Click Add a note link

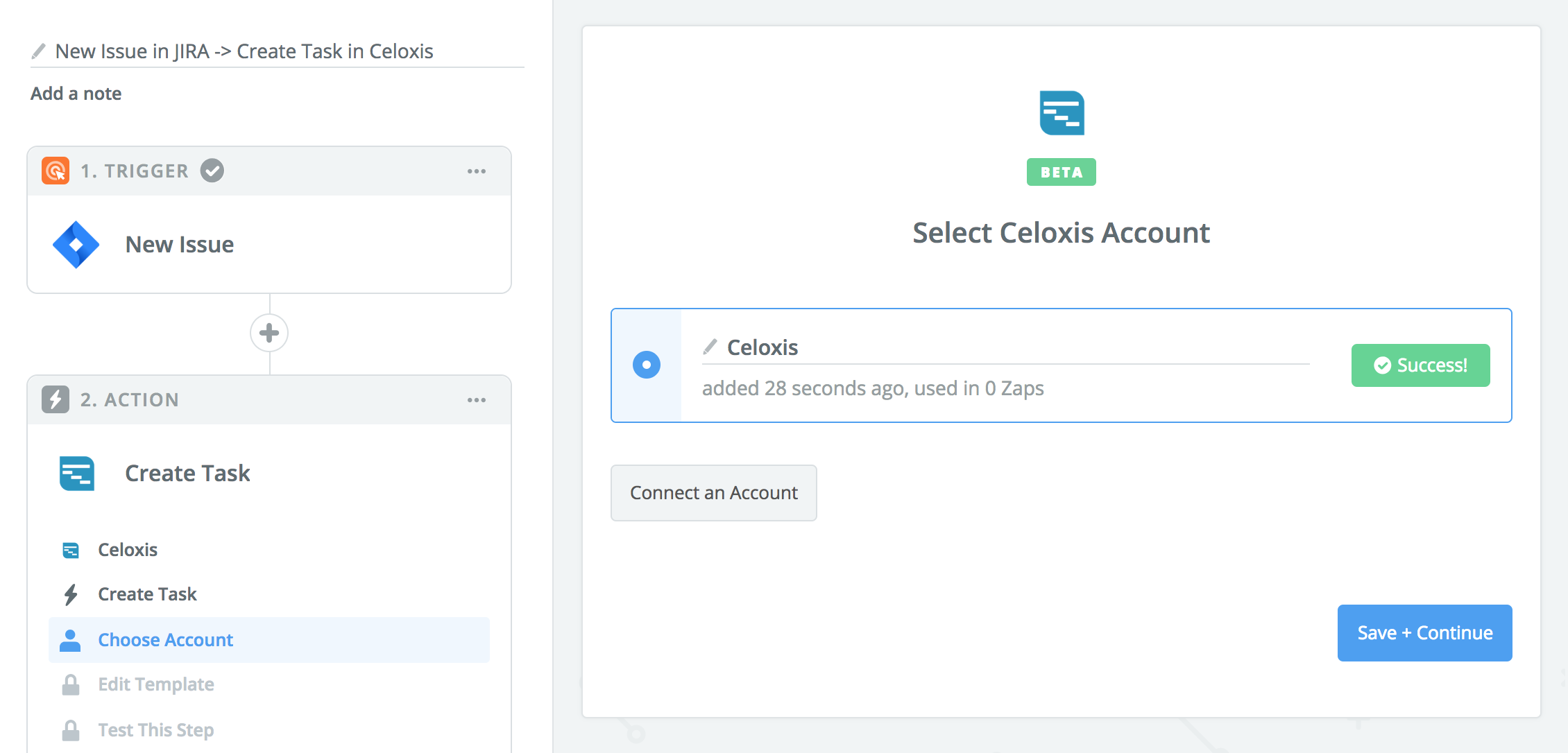coord(76,94)
